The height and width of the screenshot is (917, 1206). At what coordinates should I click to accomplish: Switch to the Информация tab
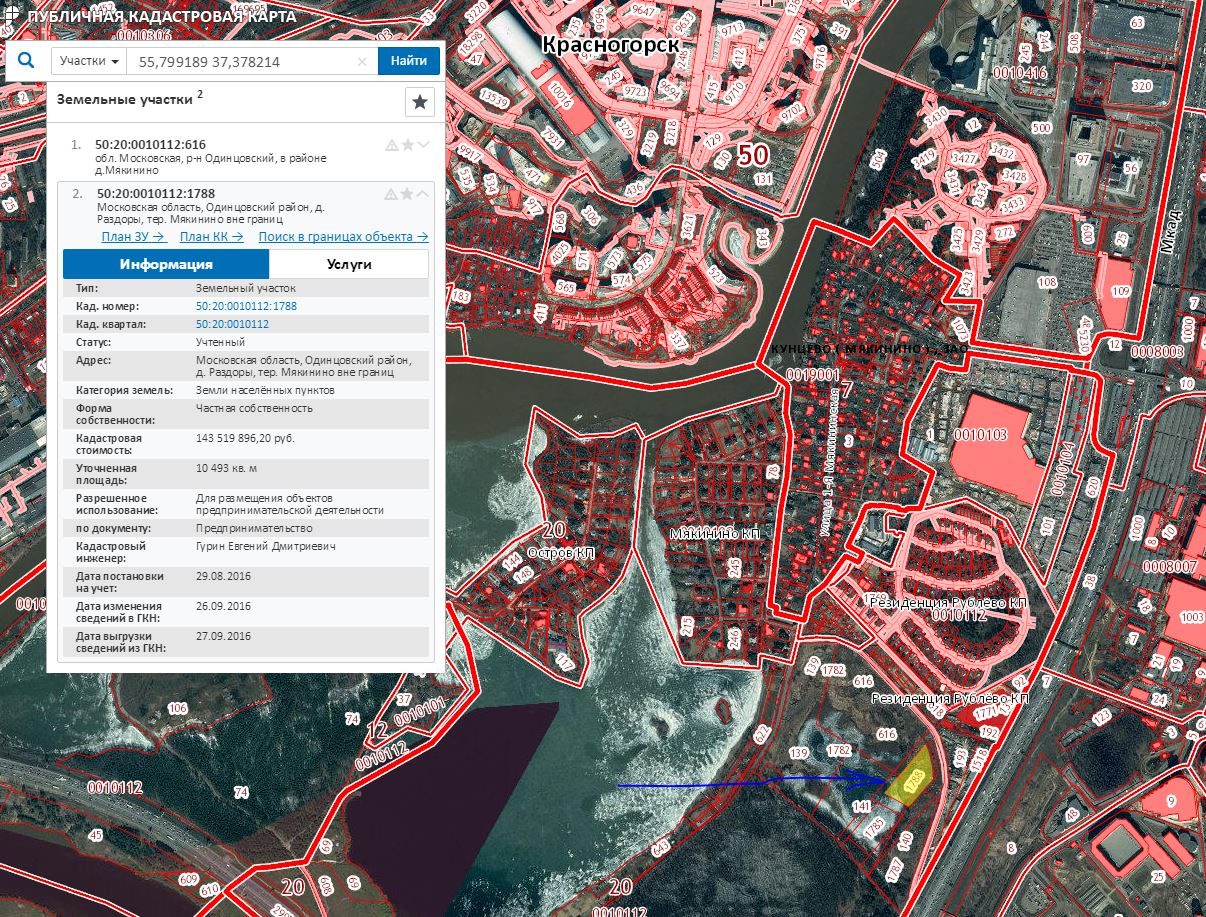point(166,264)
